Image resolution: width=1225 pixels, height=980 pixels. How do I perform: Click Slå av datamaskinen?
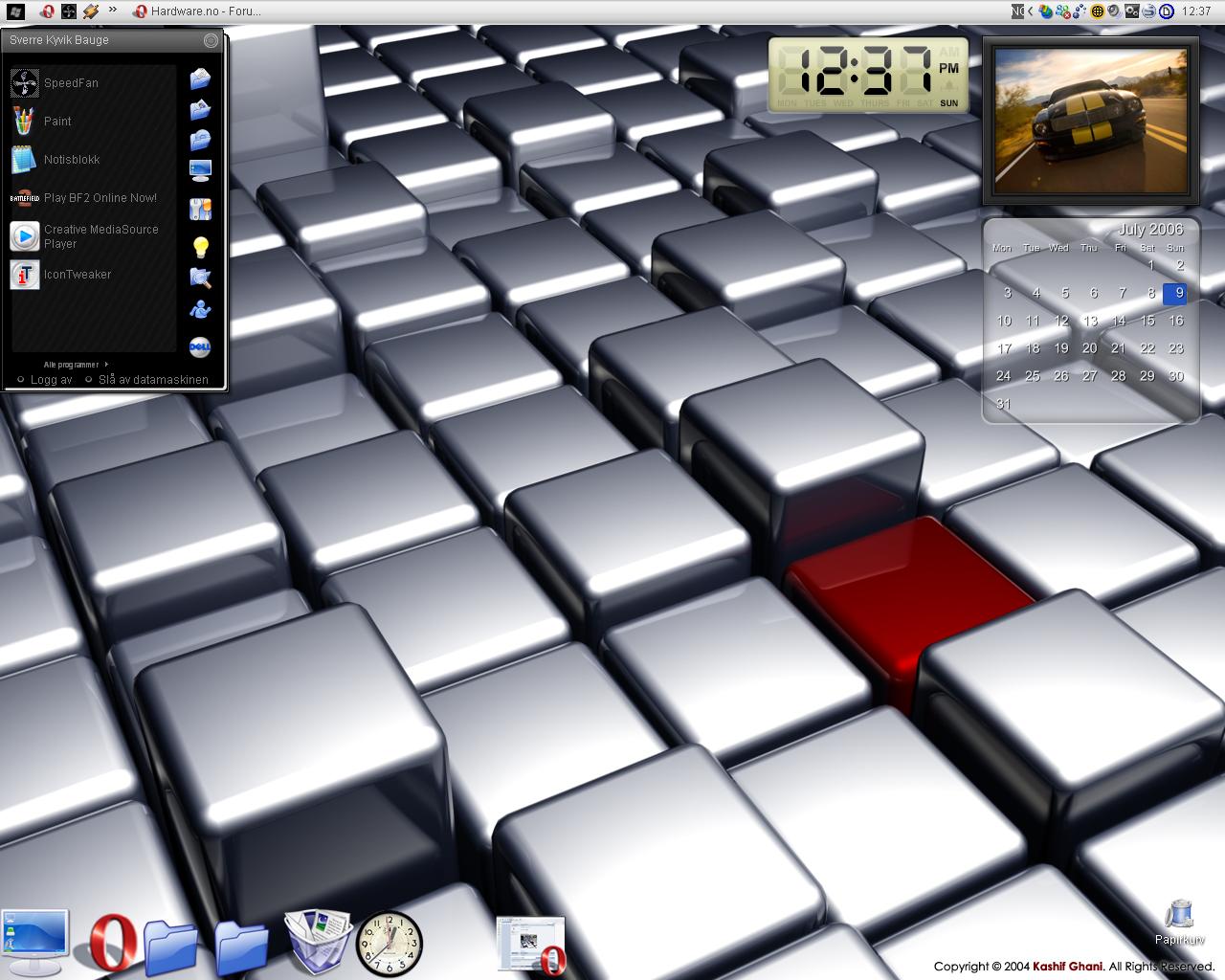tap(147, 379)
